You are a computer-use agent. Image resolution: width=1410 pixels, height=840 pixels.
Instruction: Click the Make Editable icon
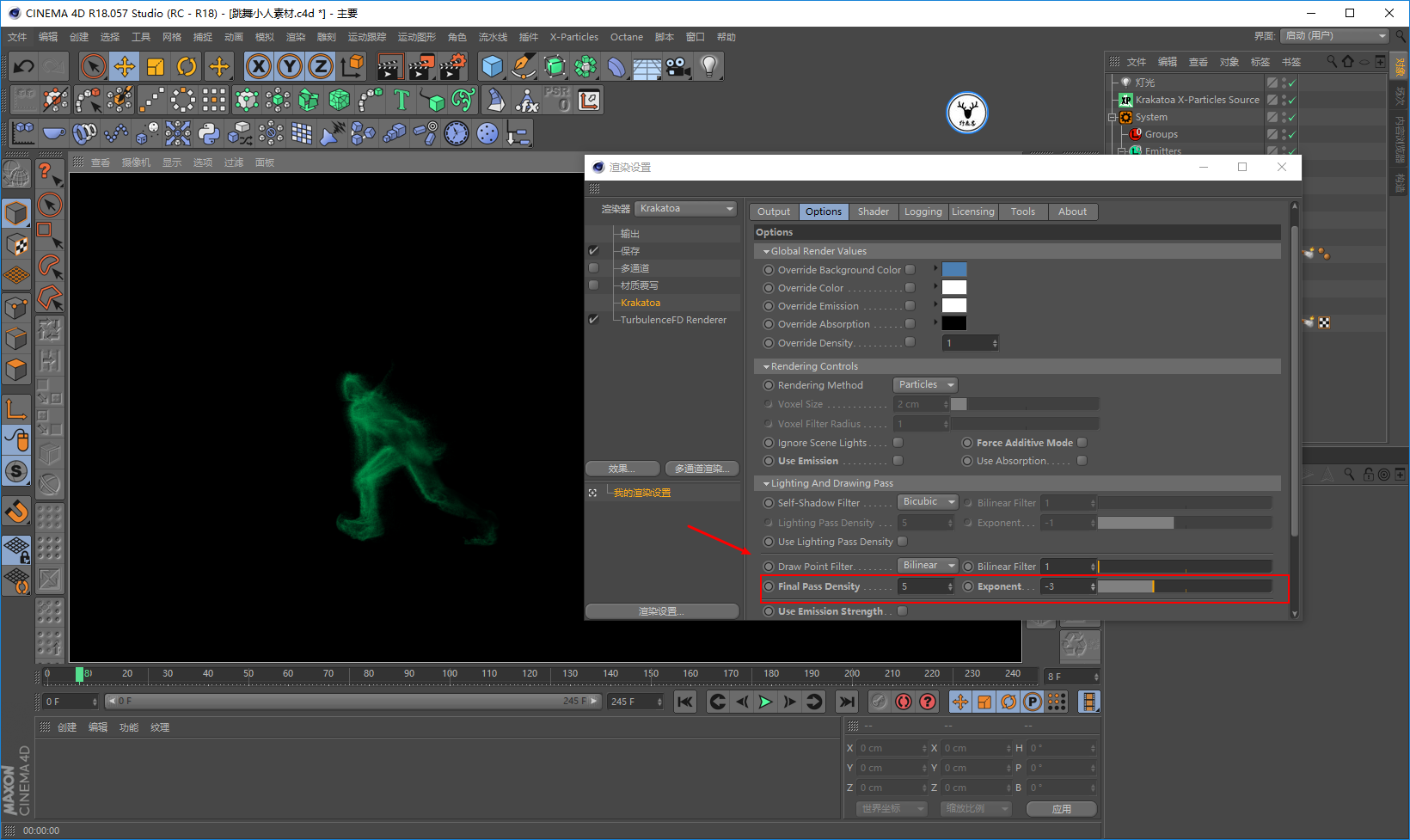[16, 175]
